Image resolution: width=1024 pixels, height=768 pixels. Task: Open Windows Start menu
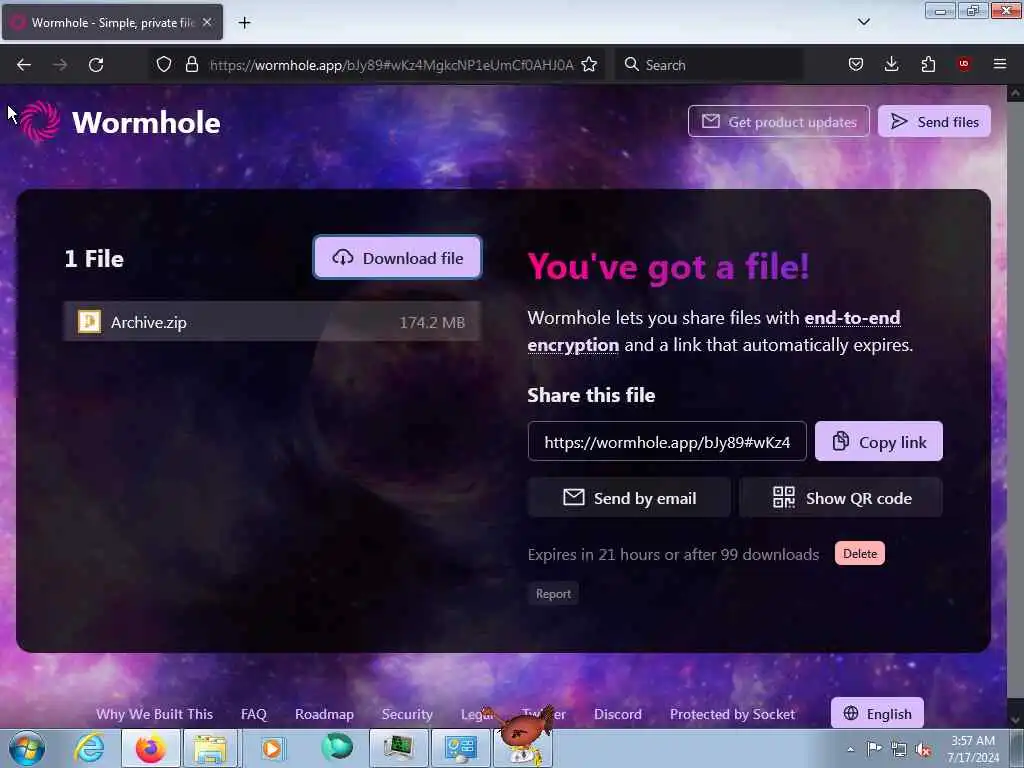click(x=27, y=748)
